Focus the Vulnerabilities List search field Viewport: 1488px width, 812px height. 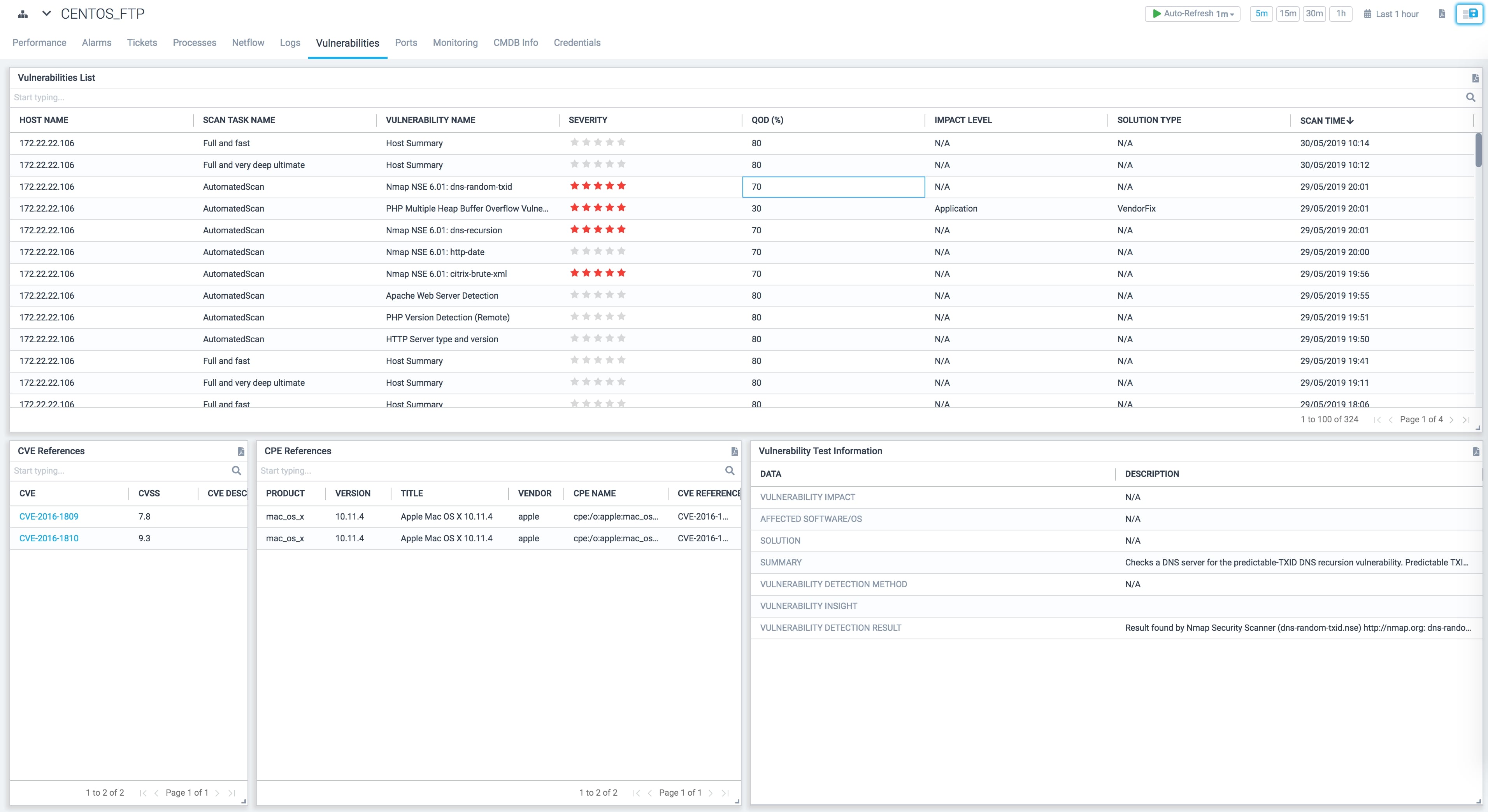(x=733, y=98)
